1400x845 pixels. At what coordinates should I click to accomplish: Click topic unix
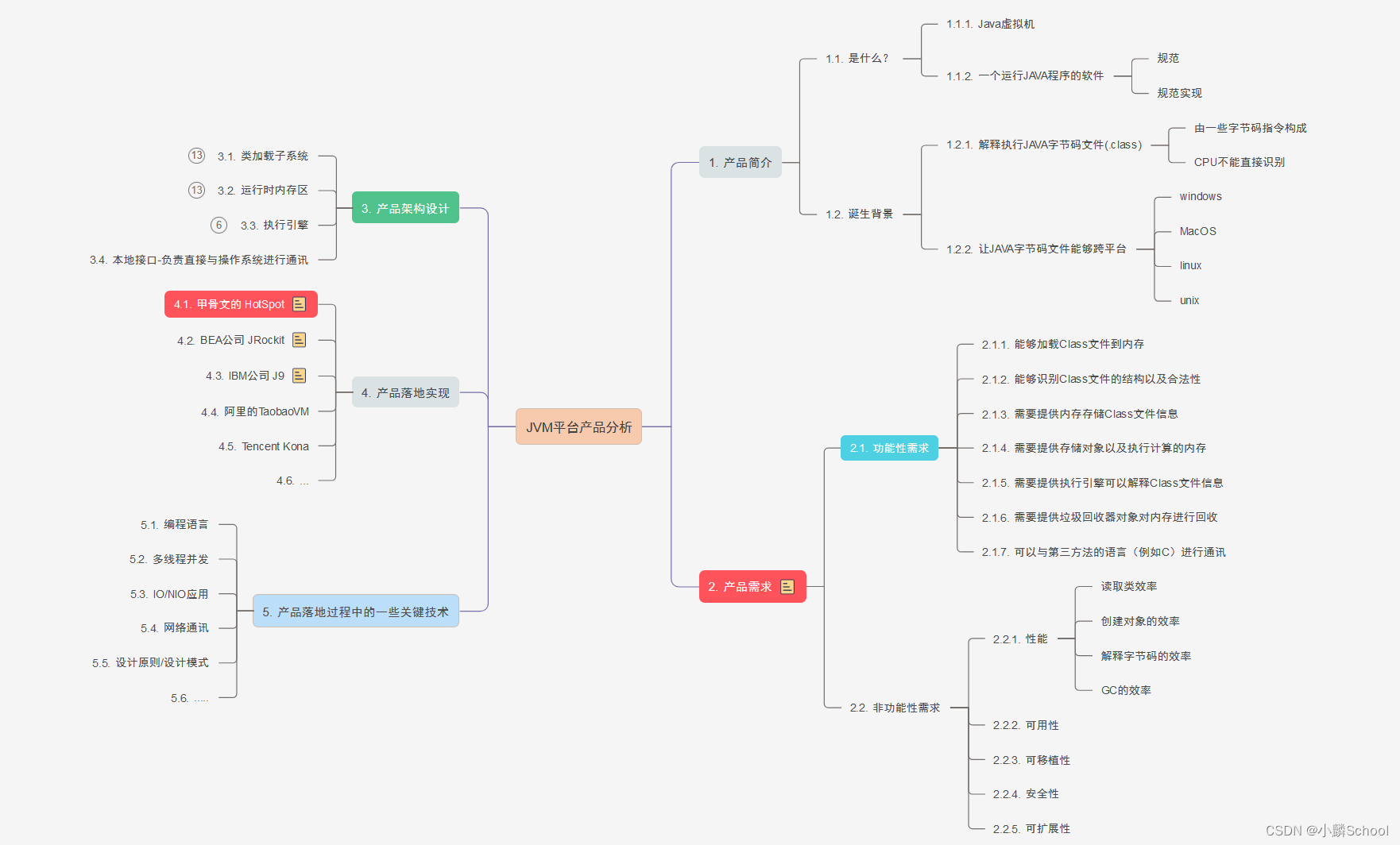coord(1189,301)
